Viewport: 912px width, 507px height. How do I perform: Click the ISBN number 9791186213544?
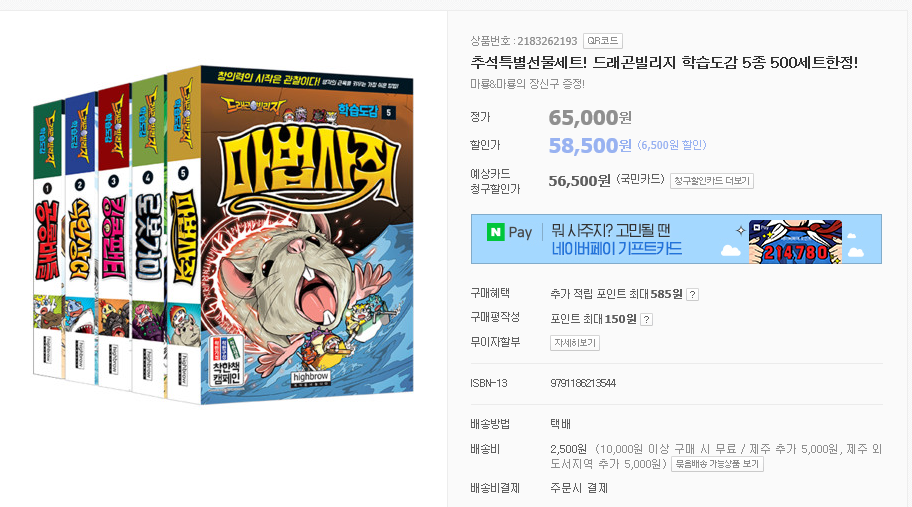pyautogui.click(x=583, y=383)
